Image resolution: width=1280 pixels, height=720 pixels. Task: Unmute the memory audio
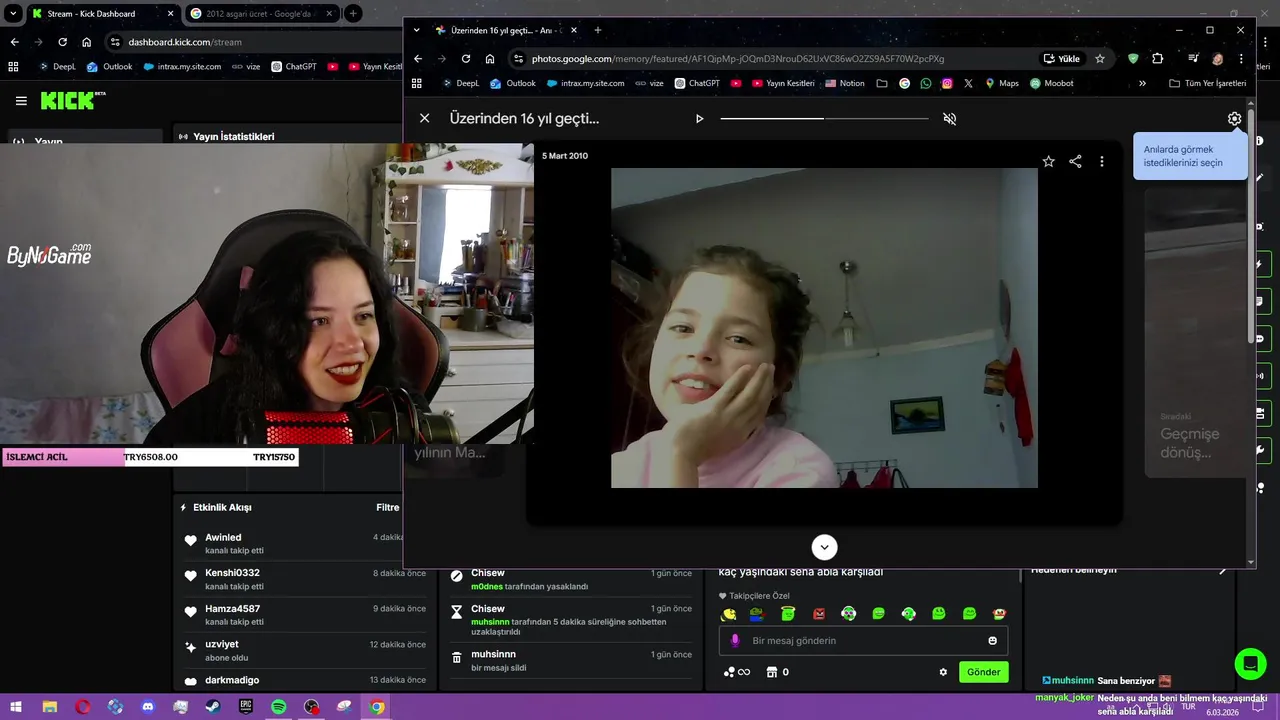click(x=950, y=118)
